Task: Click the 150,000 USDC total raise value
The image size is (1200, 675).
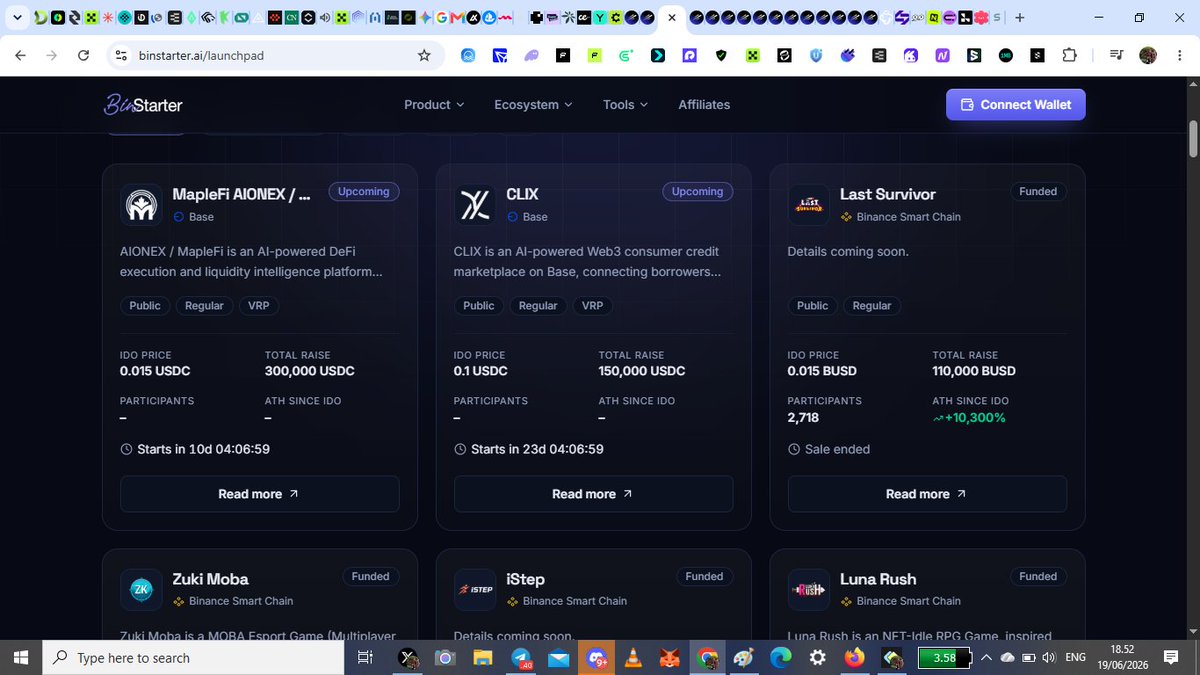Action: (642, 371)
